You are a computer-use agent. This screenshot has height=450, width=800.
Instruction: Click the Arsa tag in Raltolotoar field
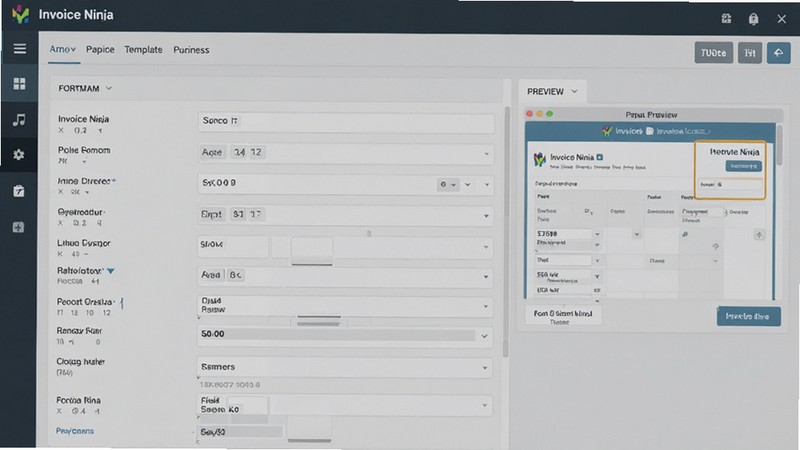(211, 275)
